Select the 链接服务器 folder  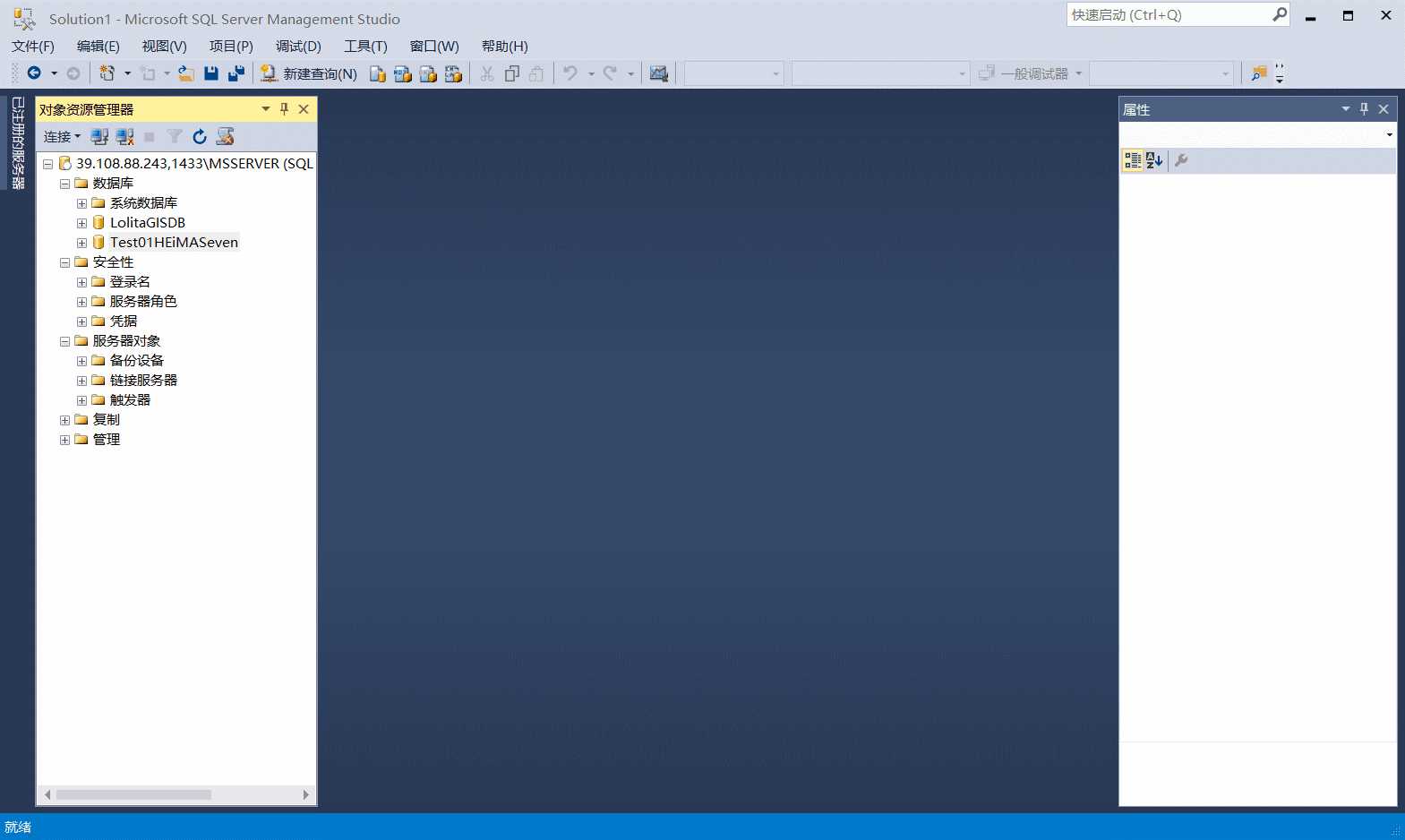(143, 381)
